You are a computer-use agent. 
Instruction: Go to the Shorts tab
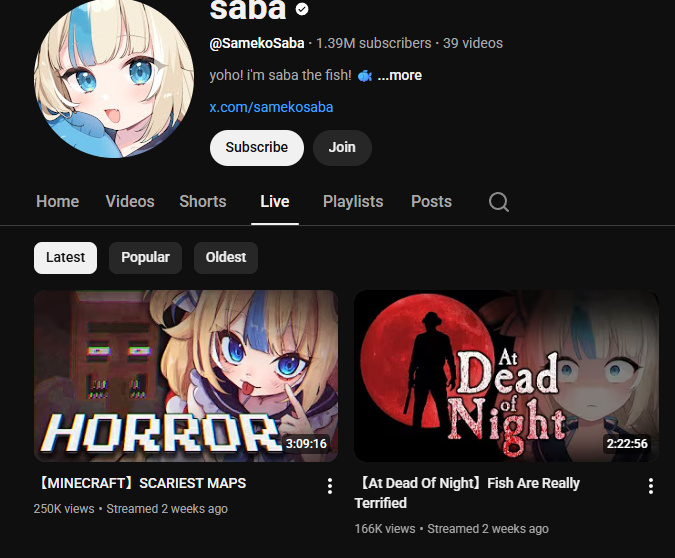pos(203,202)
